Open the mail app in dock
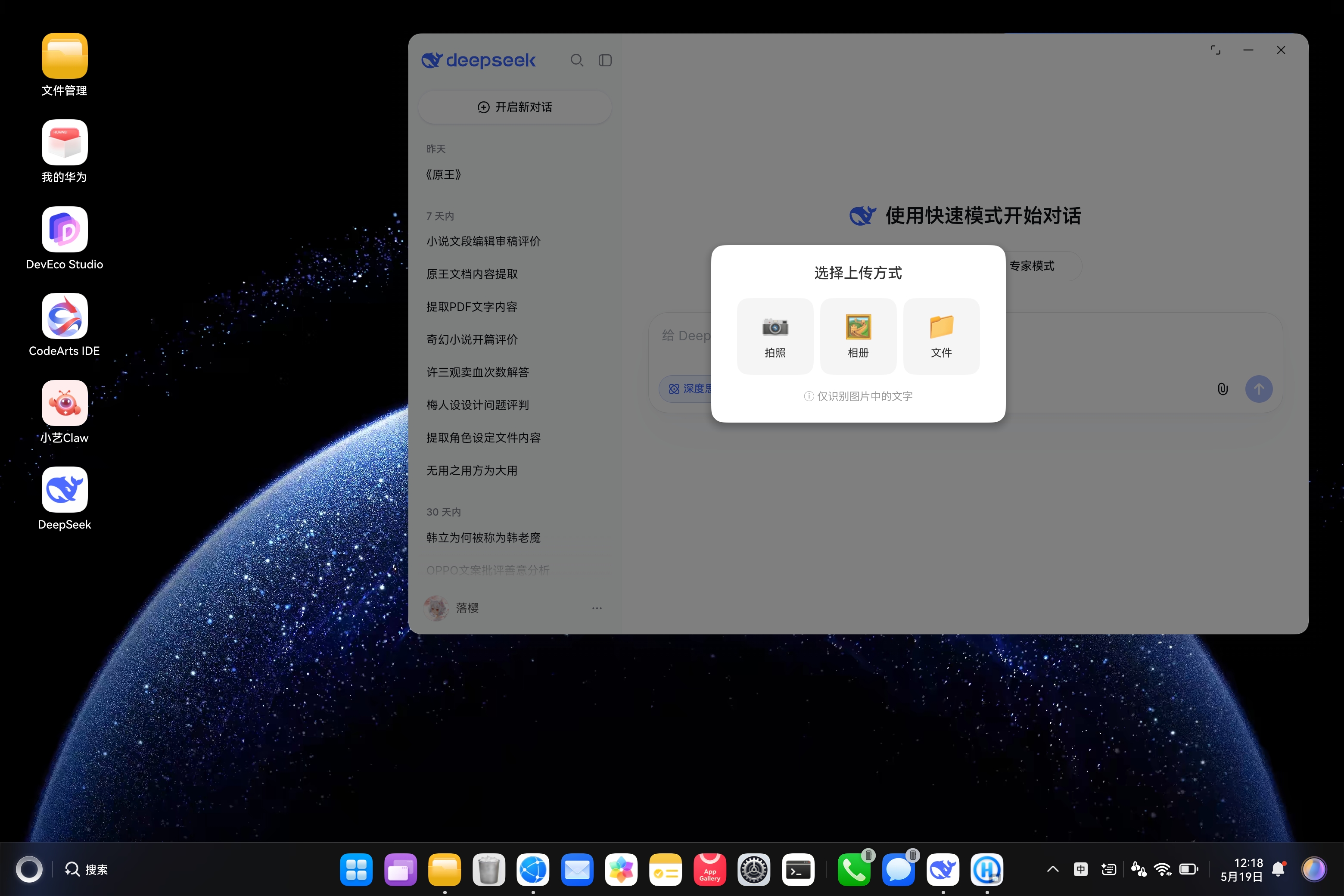This screenshot has height=896, width=1344. 577,869
